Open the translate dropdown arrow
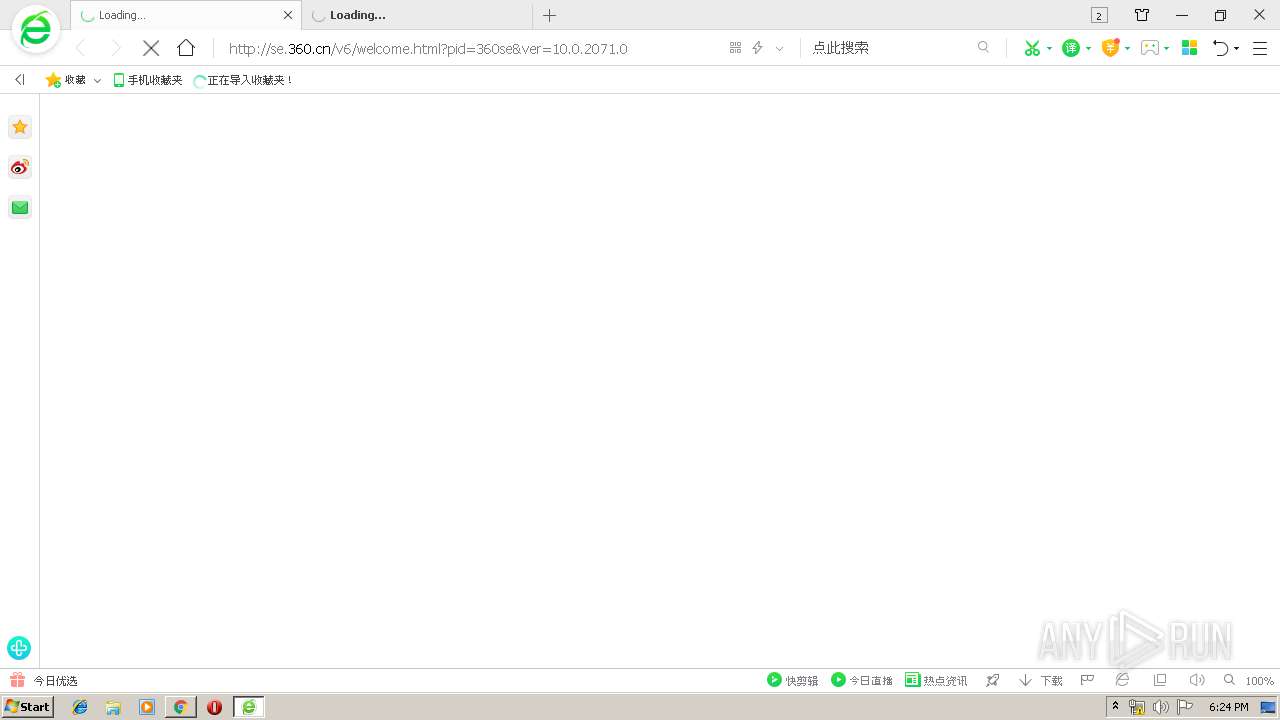Viewport: 1280px width, 720px height. click(x=1088, y=48)
